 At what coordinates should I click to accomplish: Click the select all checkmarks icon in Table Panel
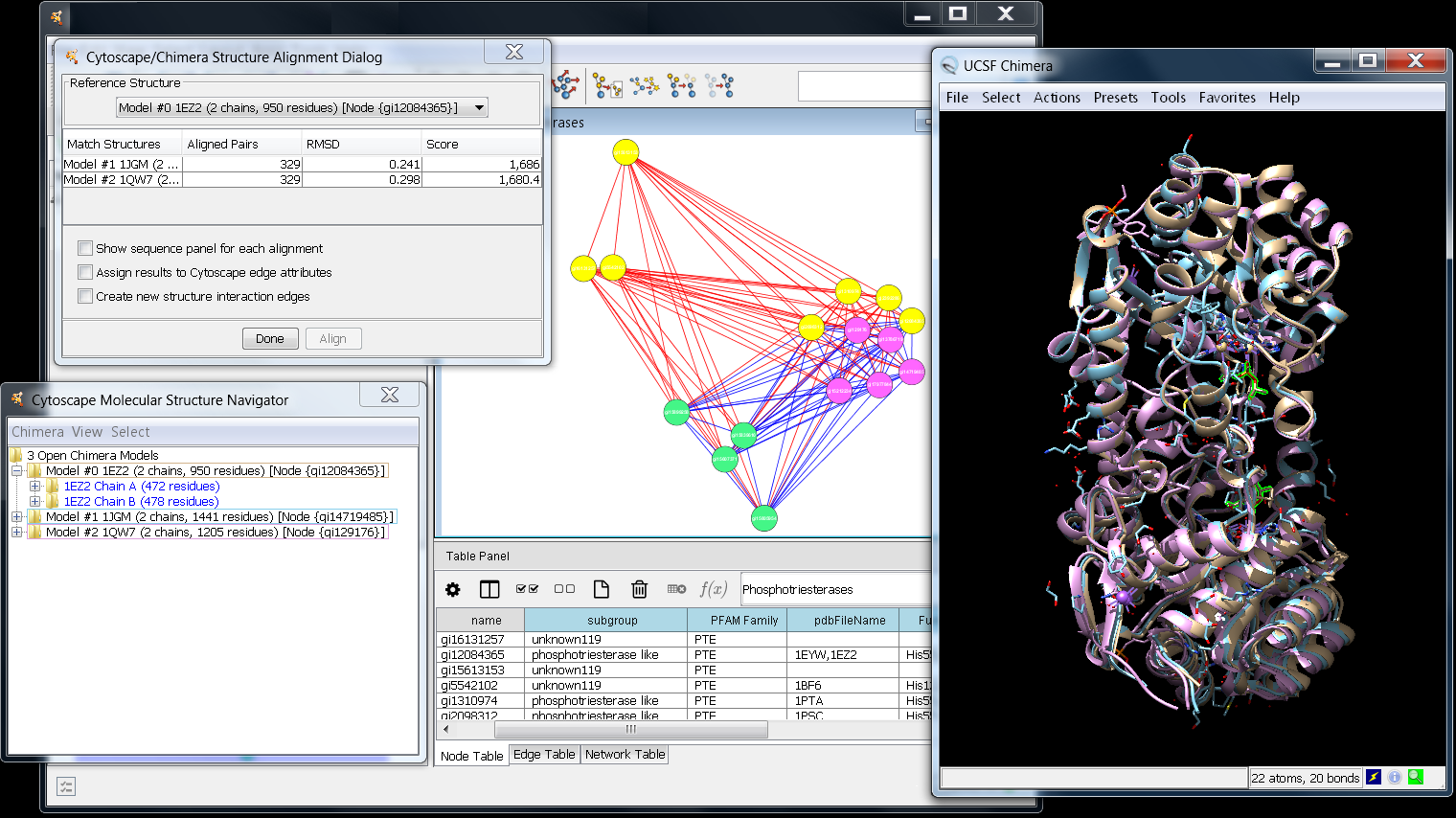(527, 589)
